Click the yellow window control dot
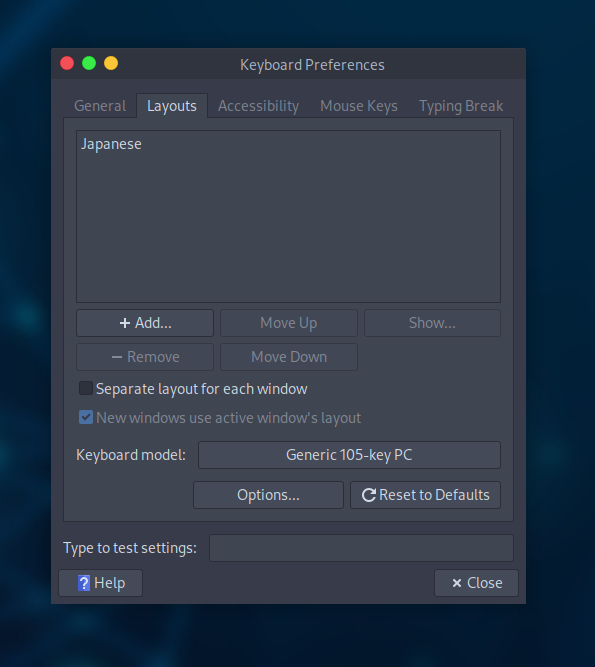The width and height of the screenshot is (595, 667). pyautogui.click(x=111, y=63)
